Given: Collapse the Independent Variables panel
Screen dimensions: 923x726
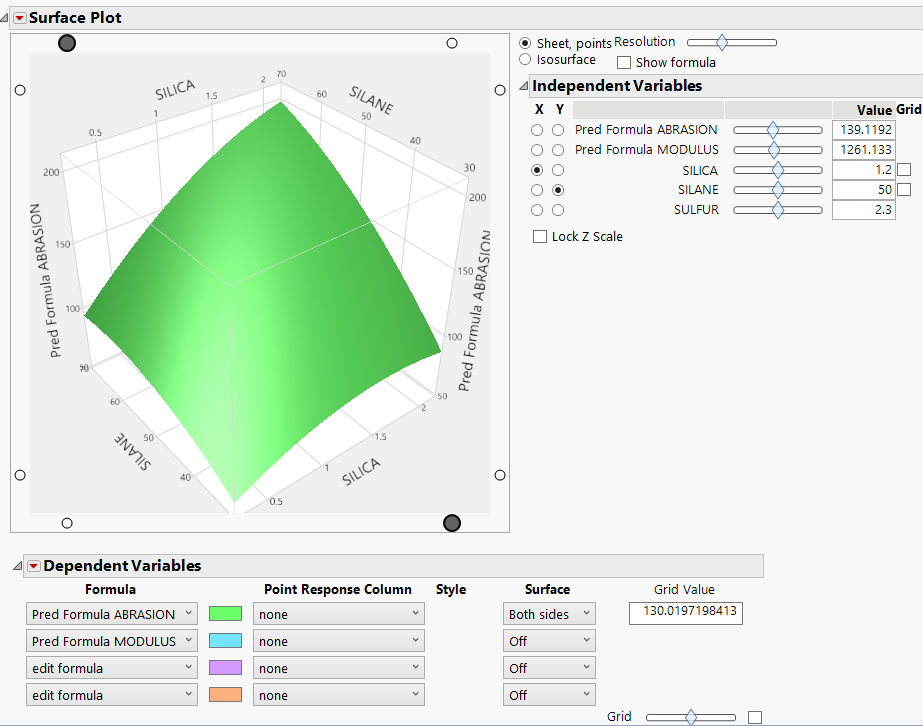Looking at the screenshot, I should [524, 85].
